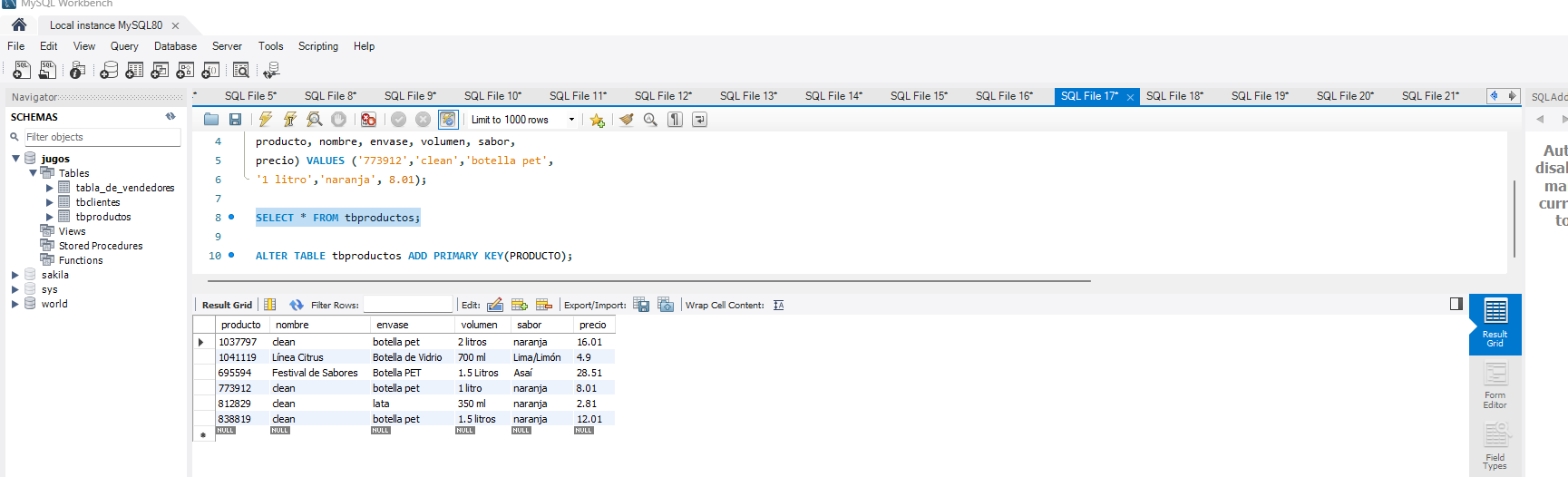Expand the tbproductos table node
The height and width of the screenshot is (477, 1568).
(x=50, y=217)
